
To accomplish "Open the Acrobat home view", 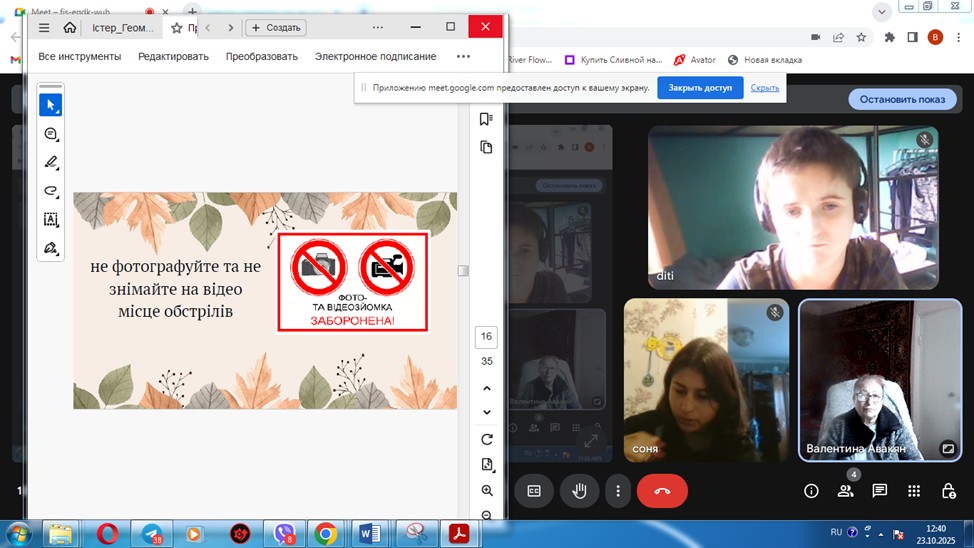I will (x=69, y=28).
